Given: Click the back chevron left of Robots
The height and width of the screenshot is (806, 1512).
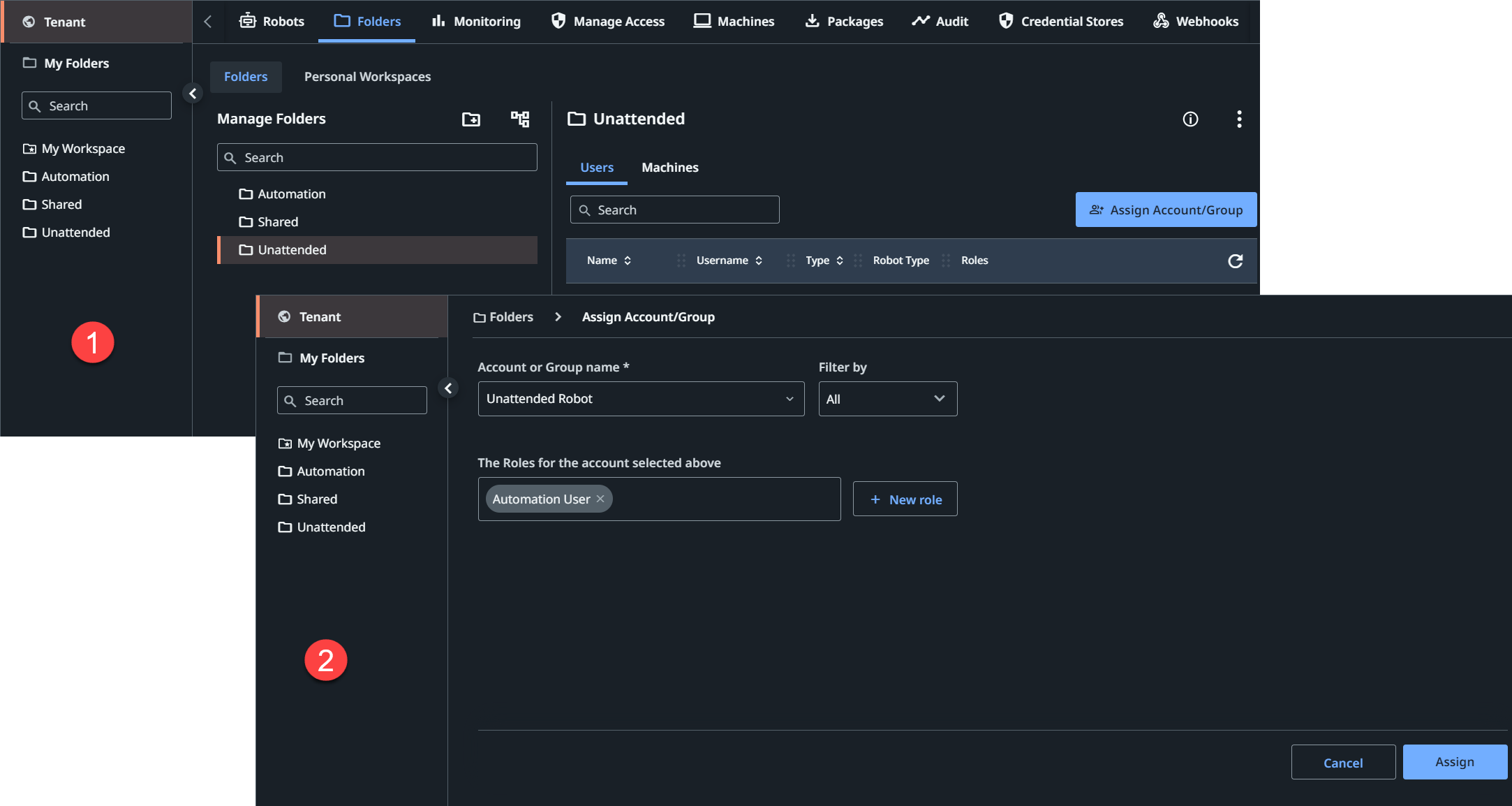Looking at the screenshot, I should coord(208,22).
